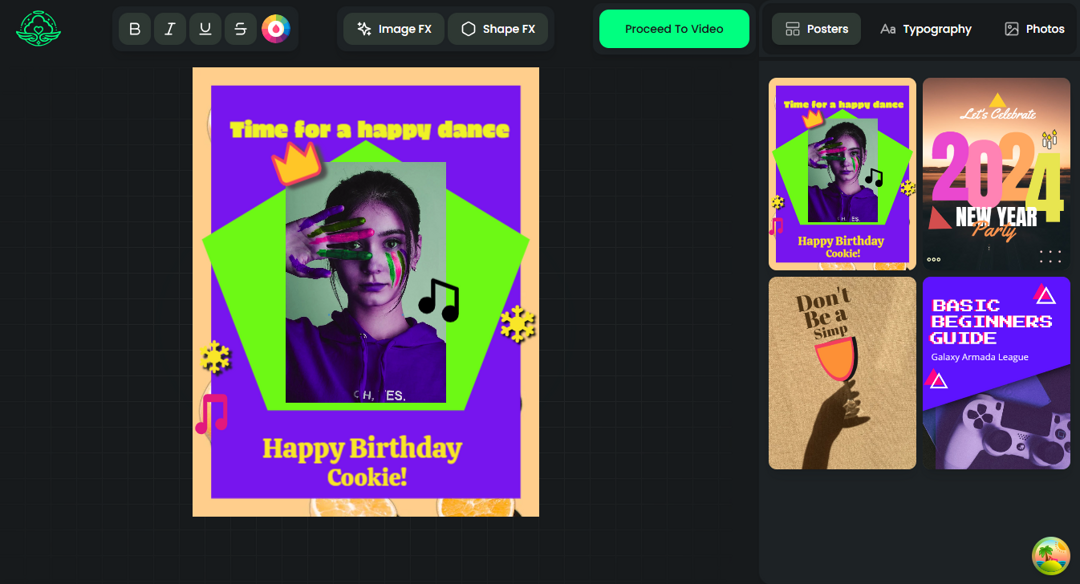Image resolution: width=1080 pixels, height=584 pixels.
Task: Click the beach avatar icon
Action: click(1051, 556)
